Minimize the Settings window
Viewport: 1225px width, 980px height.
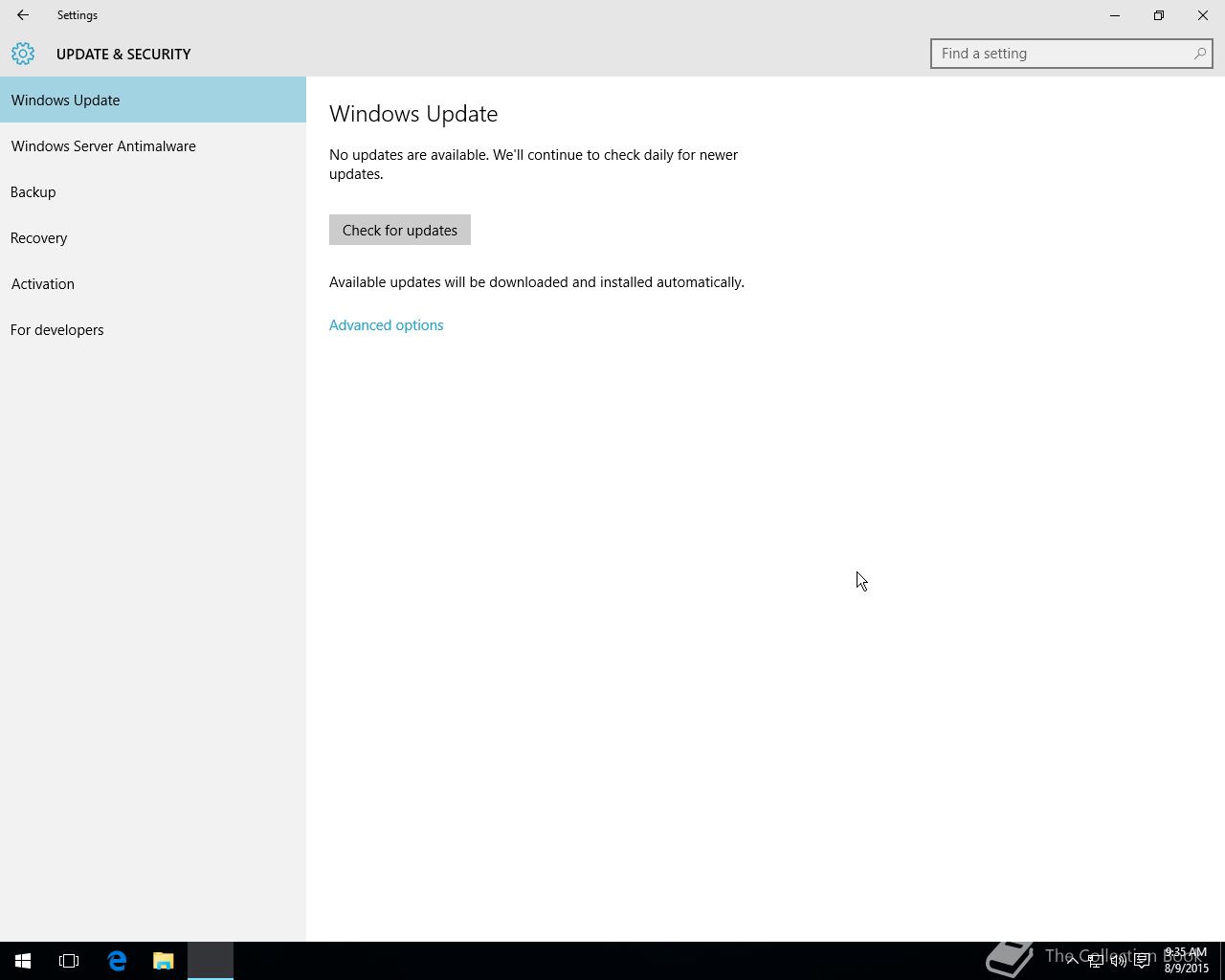[x=1115, y=15]
